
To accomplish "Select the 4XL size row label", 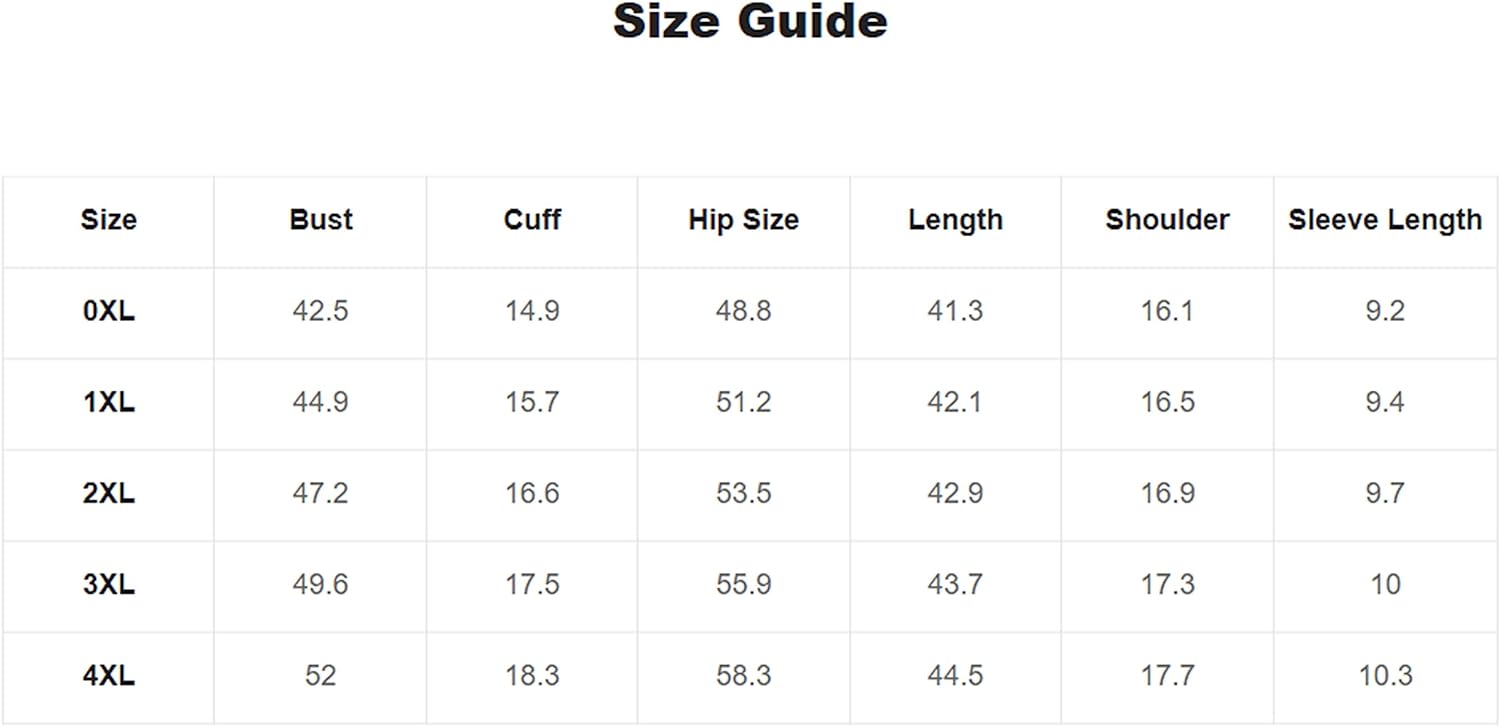I will pos(108,676).
